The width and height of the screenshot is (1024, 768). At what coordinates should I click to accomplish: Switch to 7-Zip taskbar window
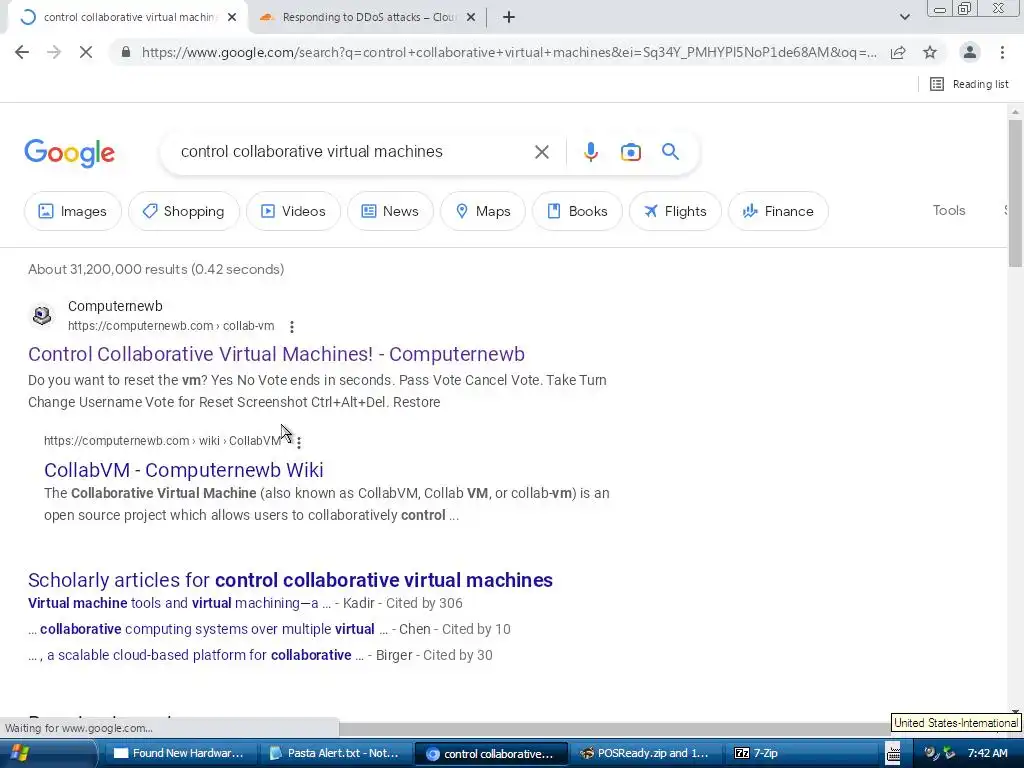pos(801,753)
